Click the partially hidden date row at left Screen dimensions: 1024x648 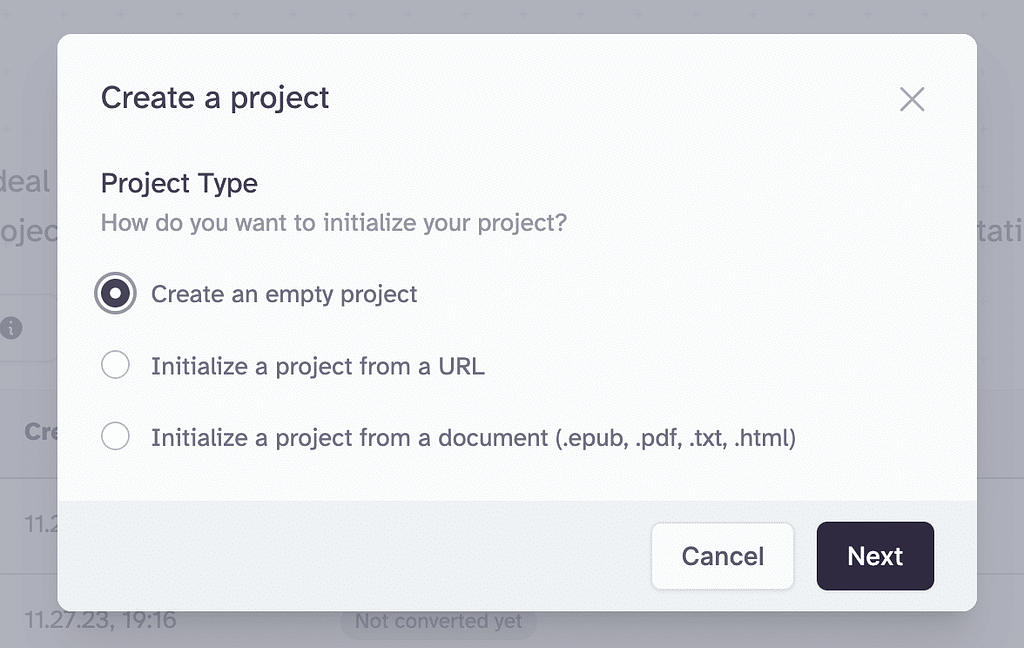click(40, 522)
